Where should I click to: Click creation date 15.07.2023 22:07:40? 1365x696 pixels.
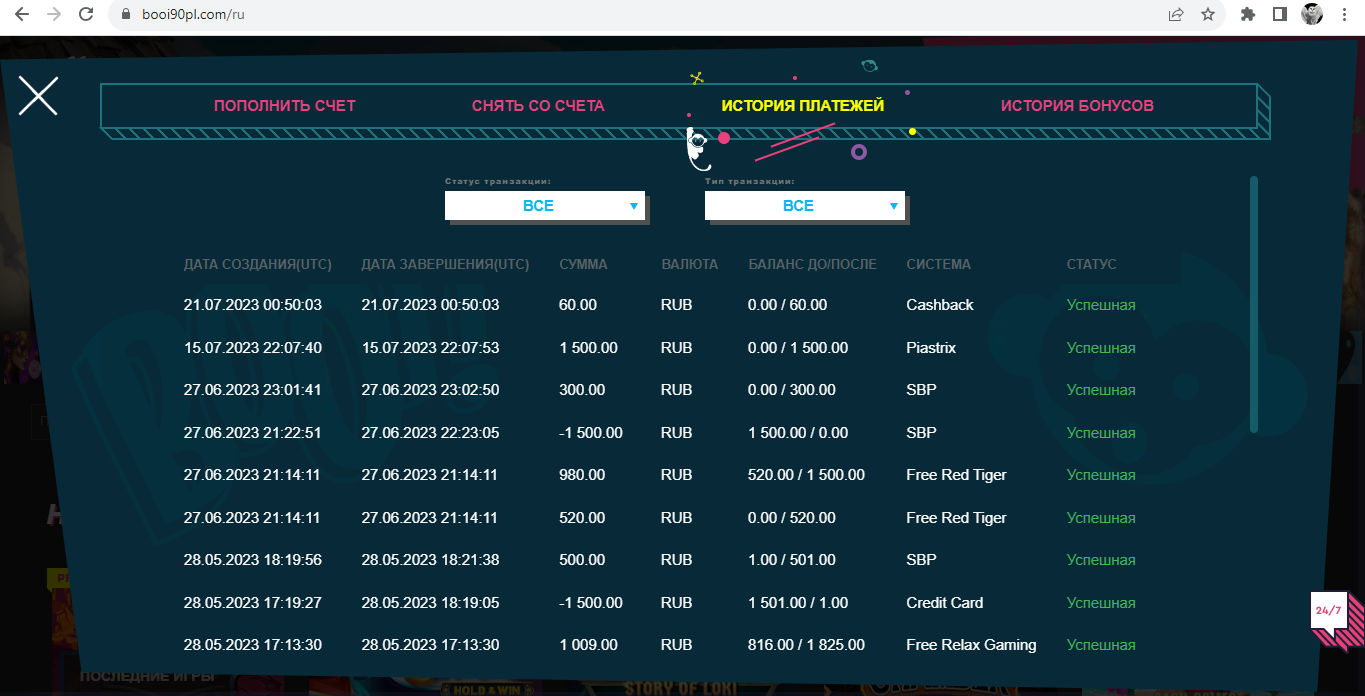coord(253,348)
